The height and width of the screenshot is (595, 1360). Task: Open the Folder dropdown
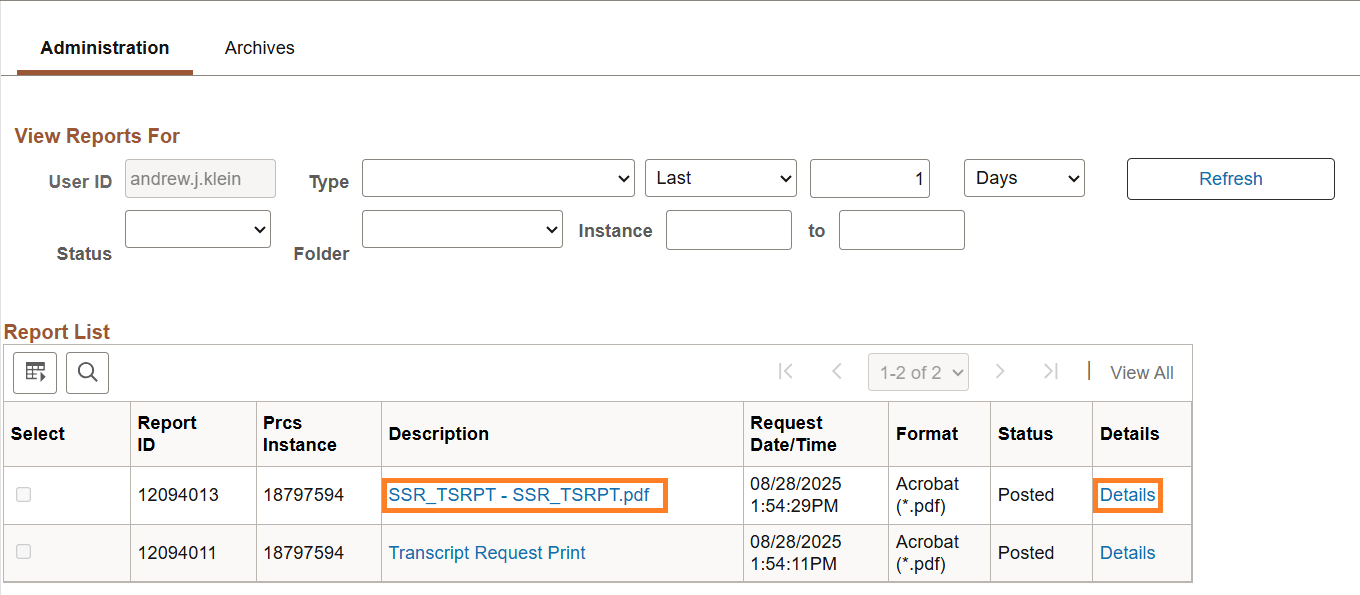click(x=462, y=229)
